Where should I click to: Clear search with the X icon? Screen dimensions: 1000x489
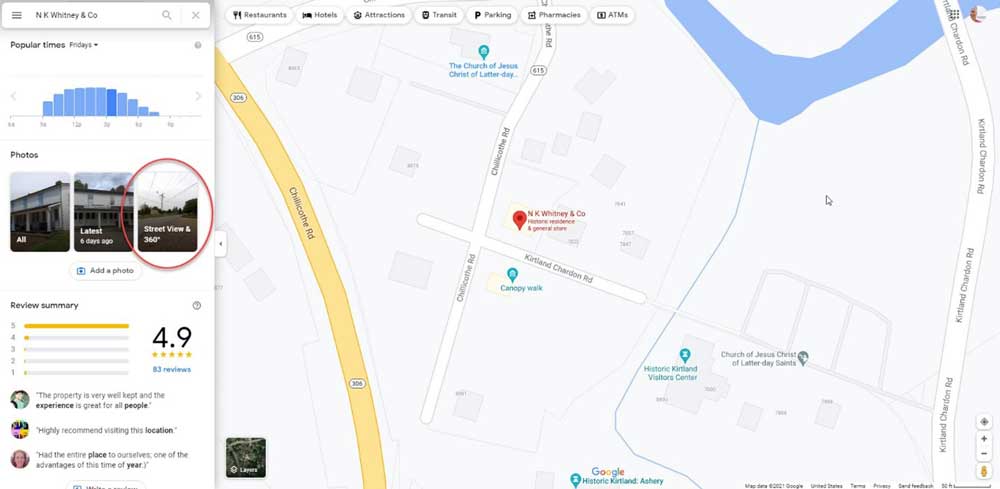coord(196,15)
